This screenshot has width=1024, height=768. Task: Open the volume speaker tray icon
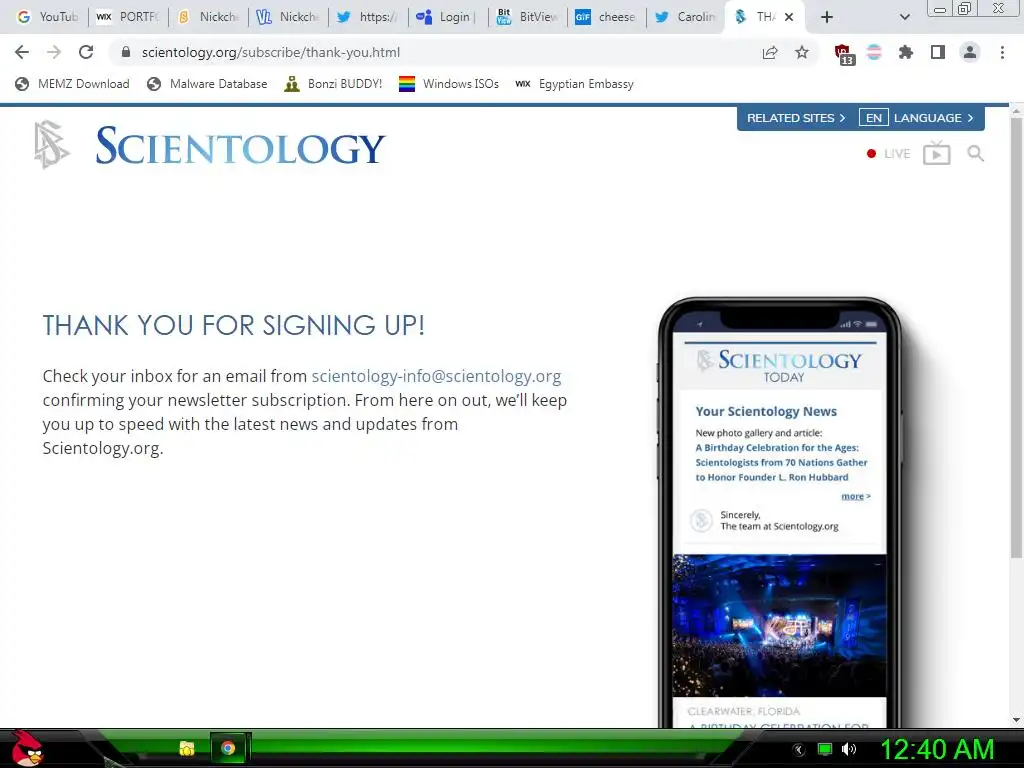click(x=849, y=749)
